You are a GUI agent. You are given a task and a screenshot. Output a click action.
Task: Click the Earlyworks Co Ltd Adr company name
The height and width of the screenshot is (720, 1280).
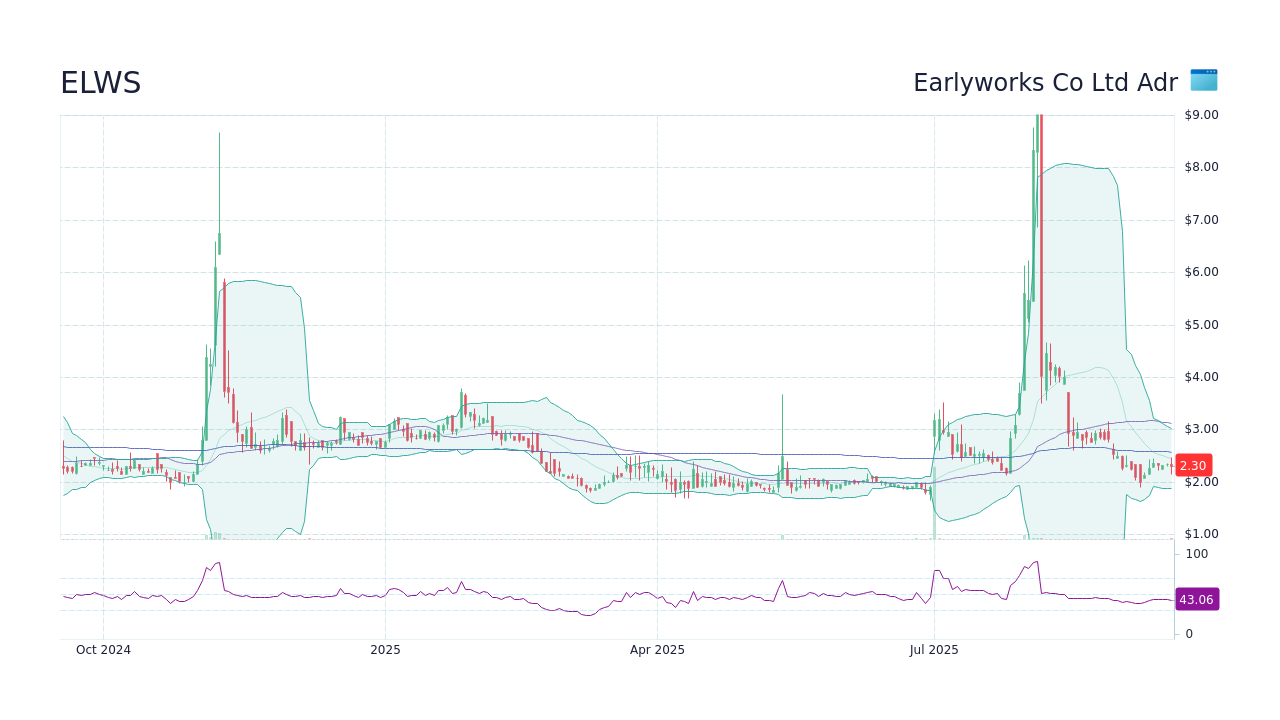pos(1044,82)
